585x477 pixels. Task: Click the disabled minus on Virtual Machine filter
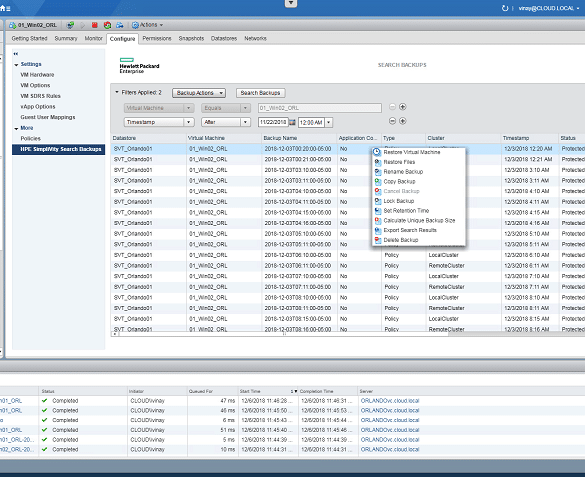click(x=392, y=107)
